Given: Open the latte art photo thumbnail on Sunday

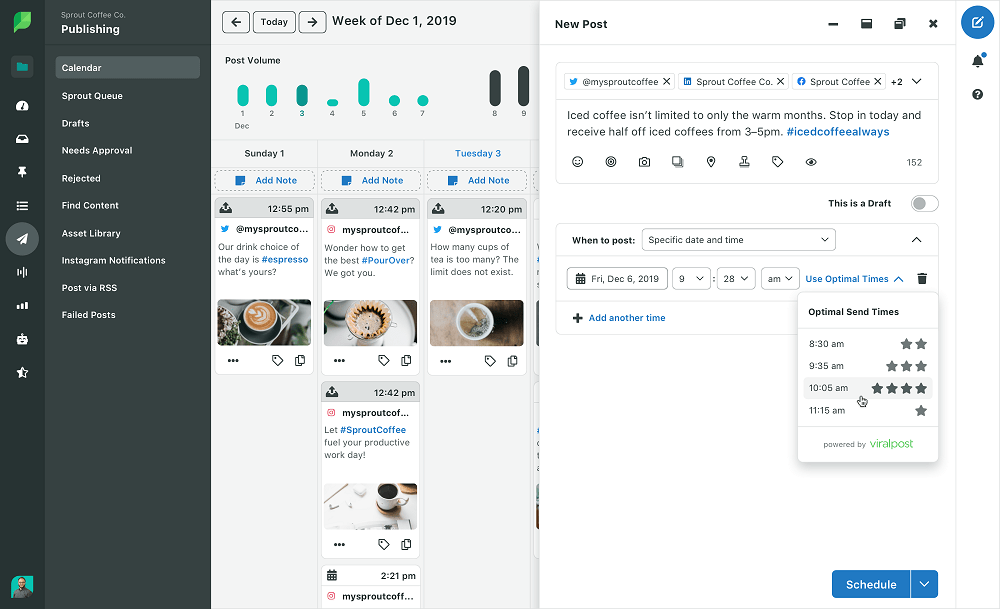Looking at the screenshot, I should pyautogui.click(x=264, y=323).
